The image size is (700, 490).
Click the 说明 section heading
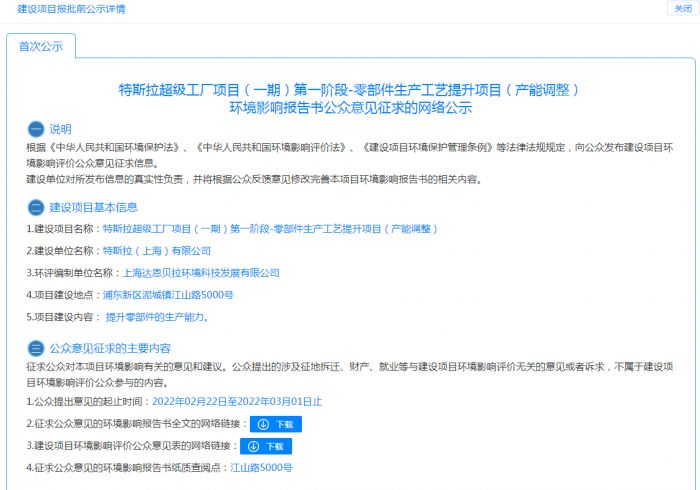pos(60,129)
